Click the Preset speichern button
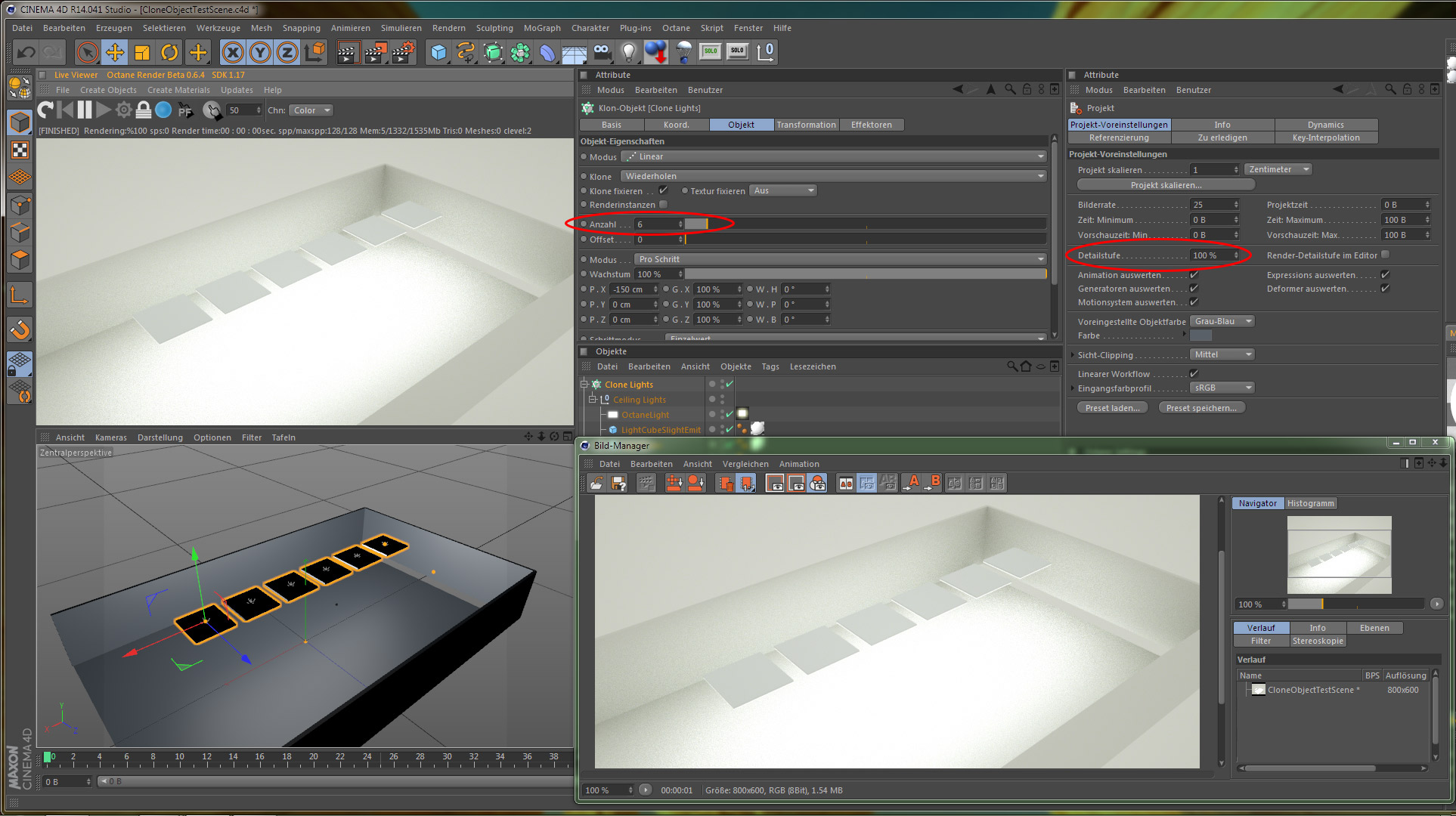This screenshot has height=816, width=1456. tap(1200, 408)
